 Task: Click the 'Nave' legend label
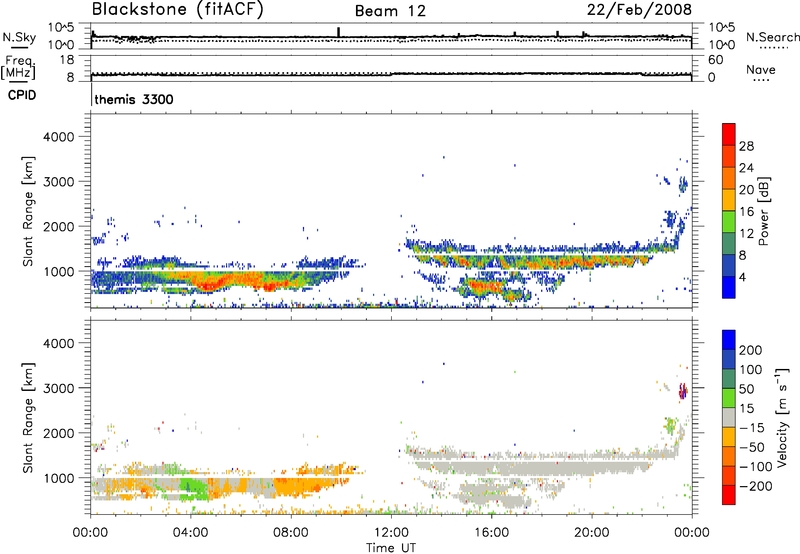pos(761,70)
